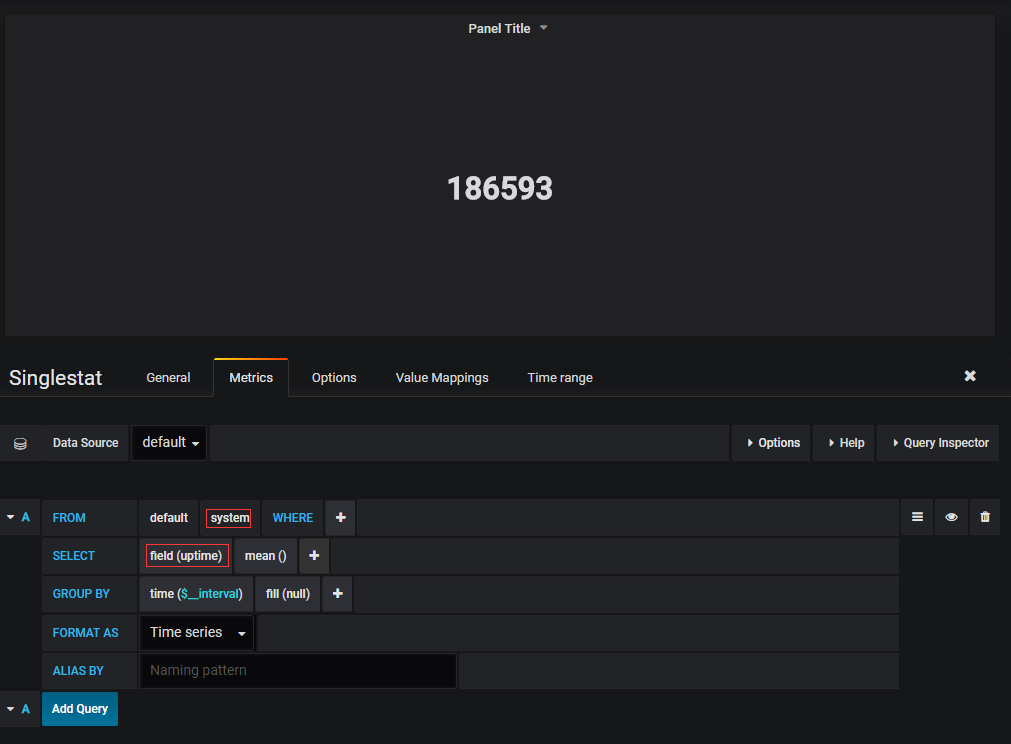Open the Time range tab
Image resolution: width=1011 pixels, height=744 pixels.
click(559, 377)
